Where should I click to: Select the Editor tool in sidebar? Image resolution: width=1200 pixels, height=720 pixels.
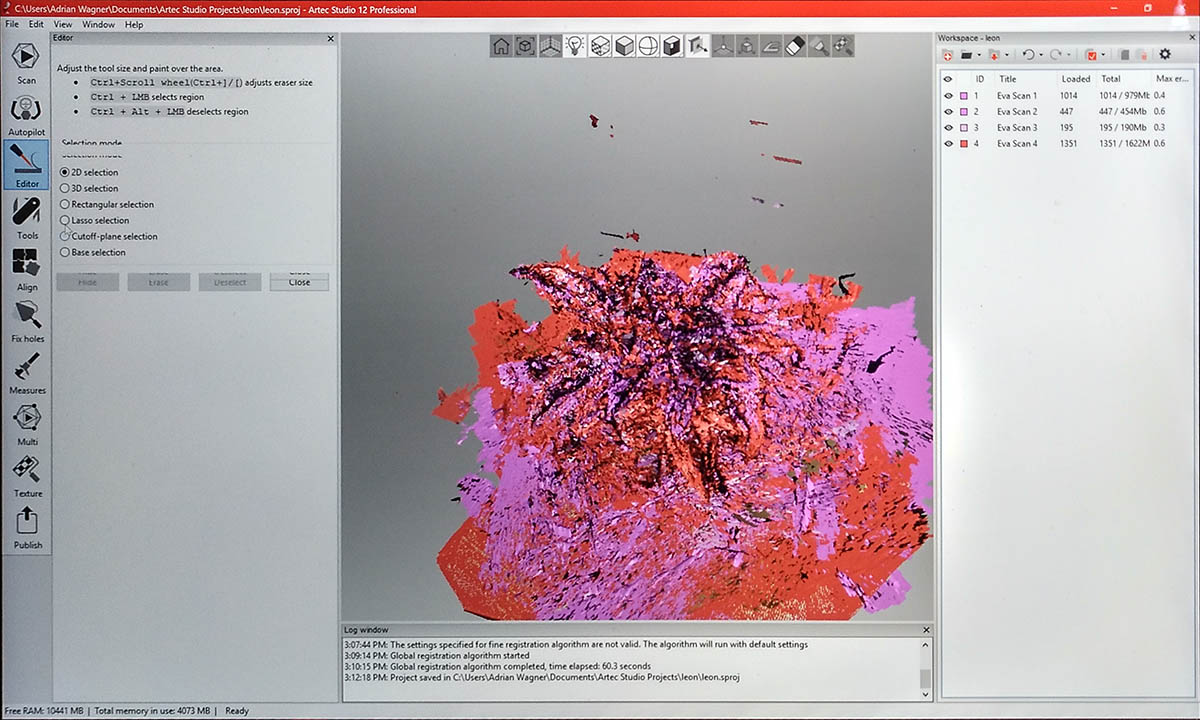(26, 165)
